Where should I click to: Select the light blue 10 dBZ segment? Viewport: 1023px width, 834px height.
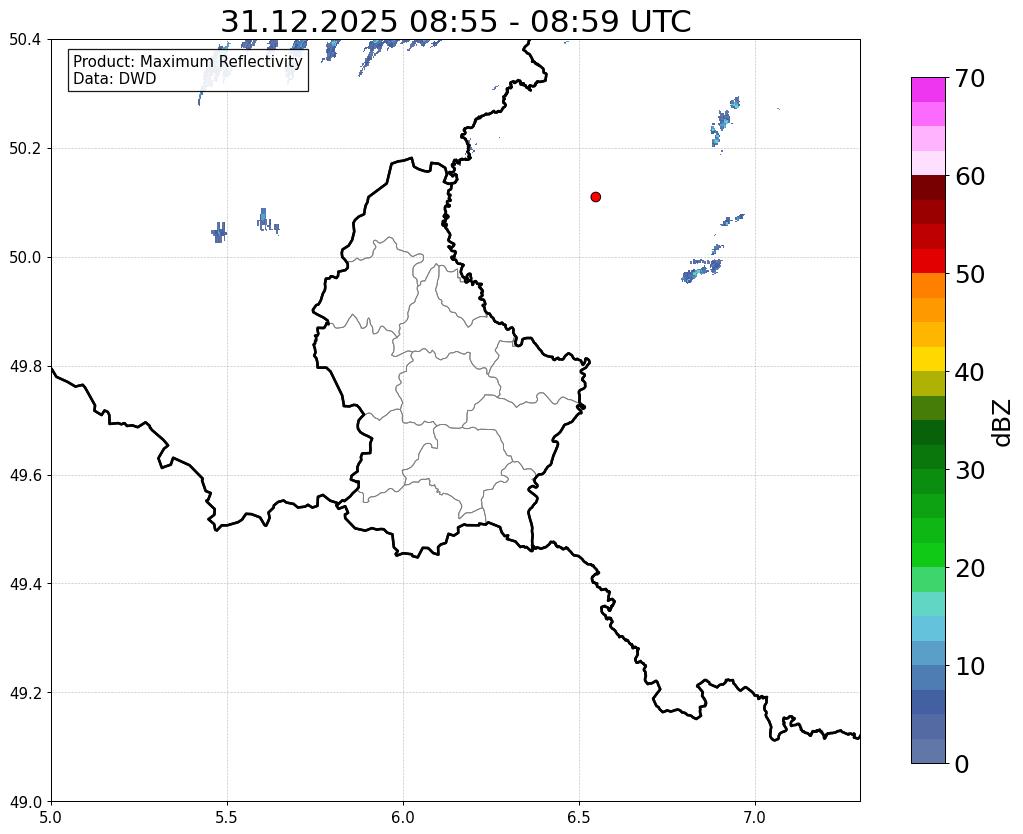click(928, 653)
